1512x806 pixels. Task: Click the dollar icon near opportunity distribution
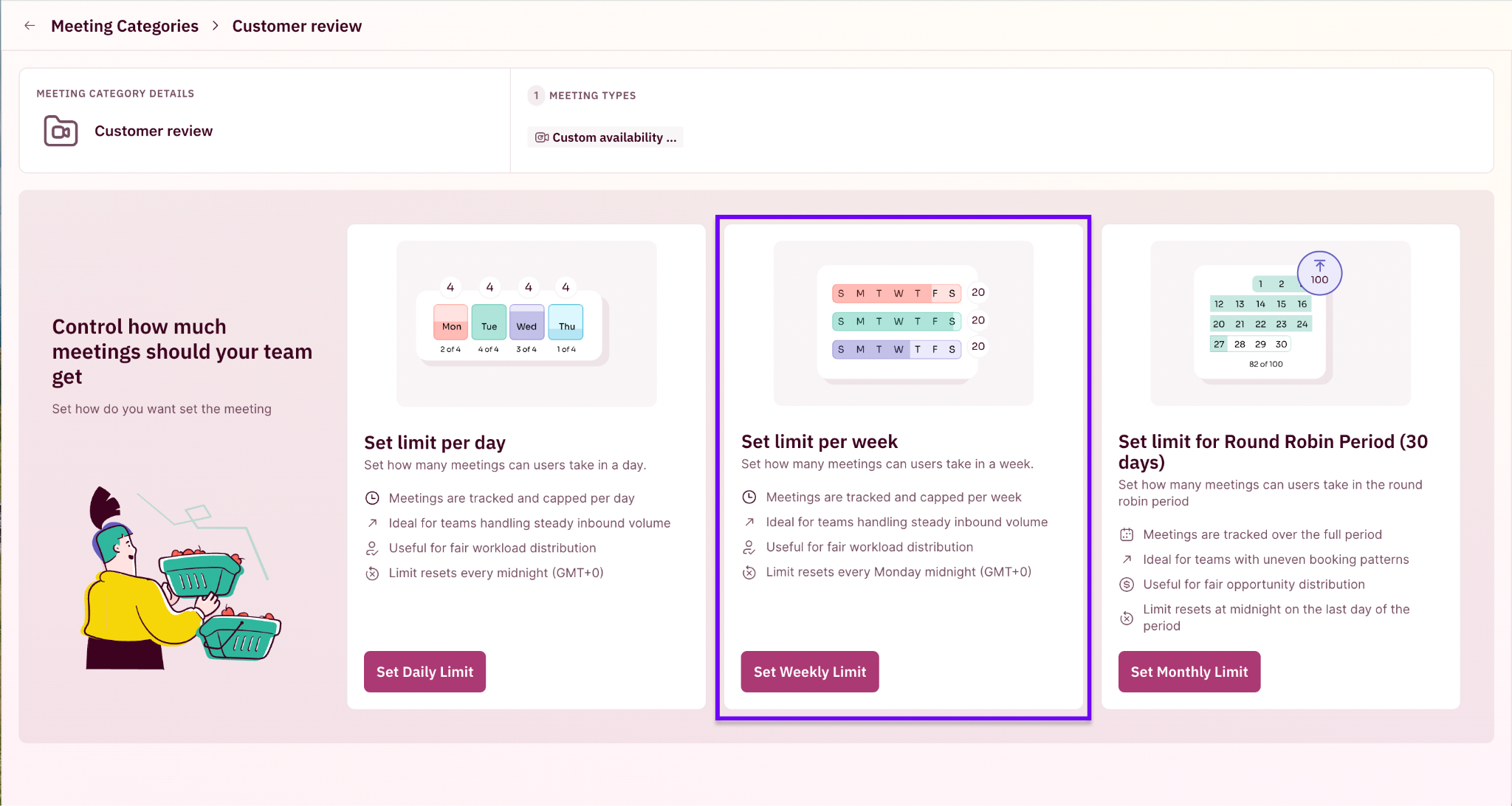pos(1127,585)
